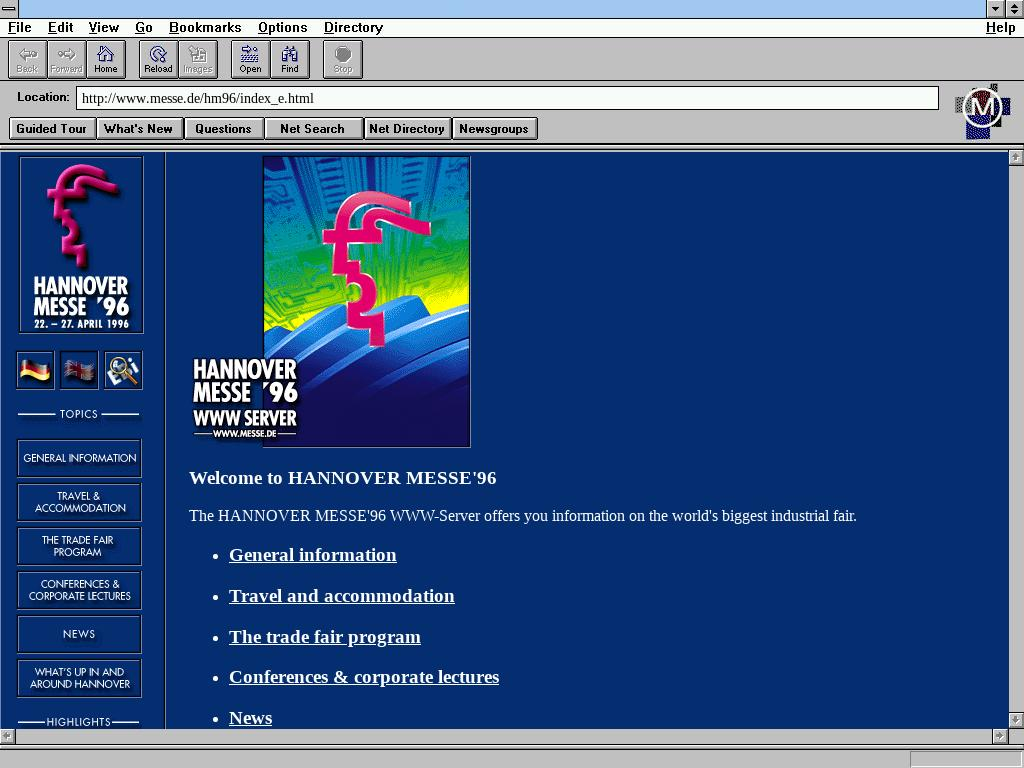Open the Options menu
Image resolution: width=1024 pixels, height=768 pixels.
pos(282,27)
